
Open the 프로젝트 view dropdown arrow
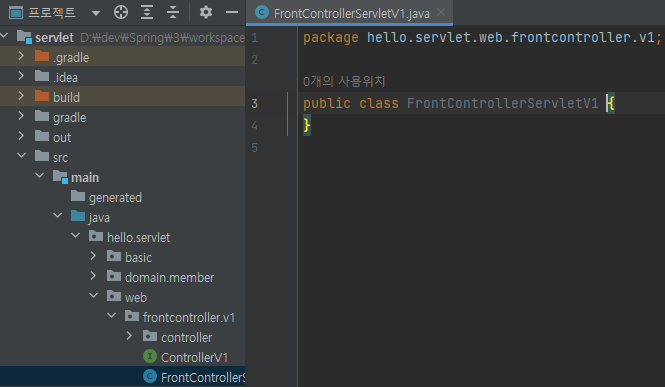point(96,13)
